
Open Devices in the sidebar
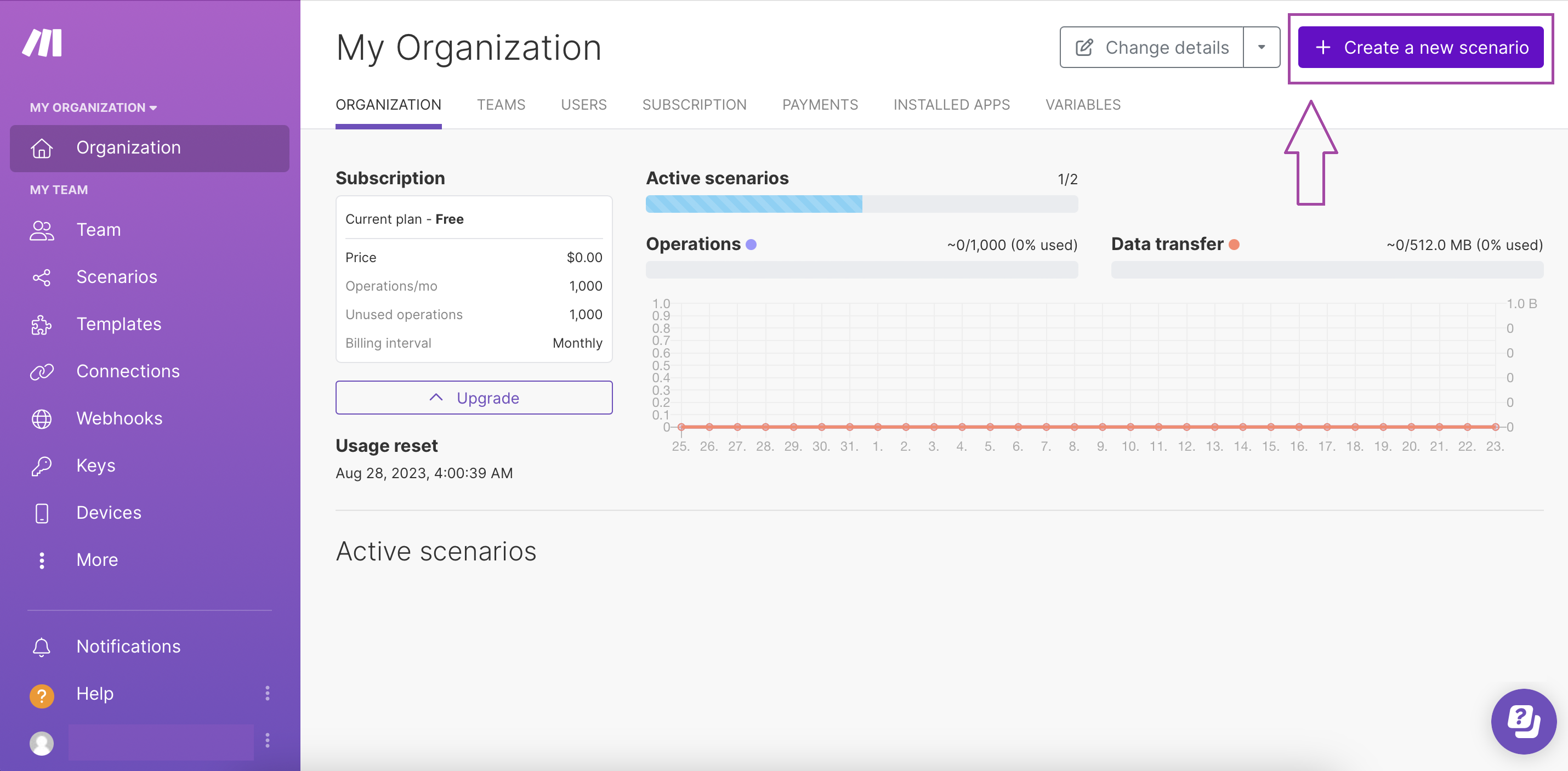[x=109, y=513]
